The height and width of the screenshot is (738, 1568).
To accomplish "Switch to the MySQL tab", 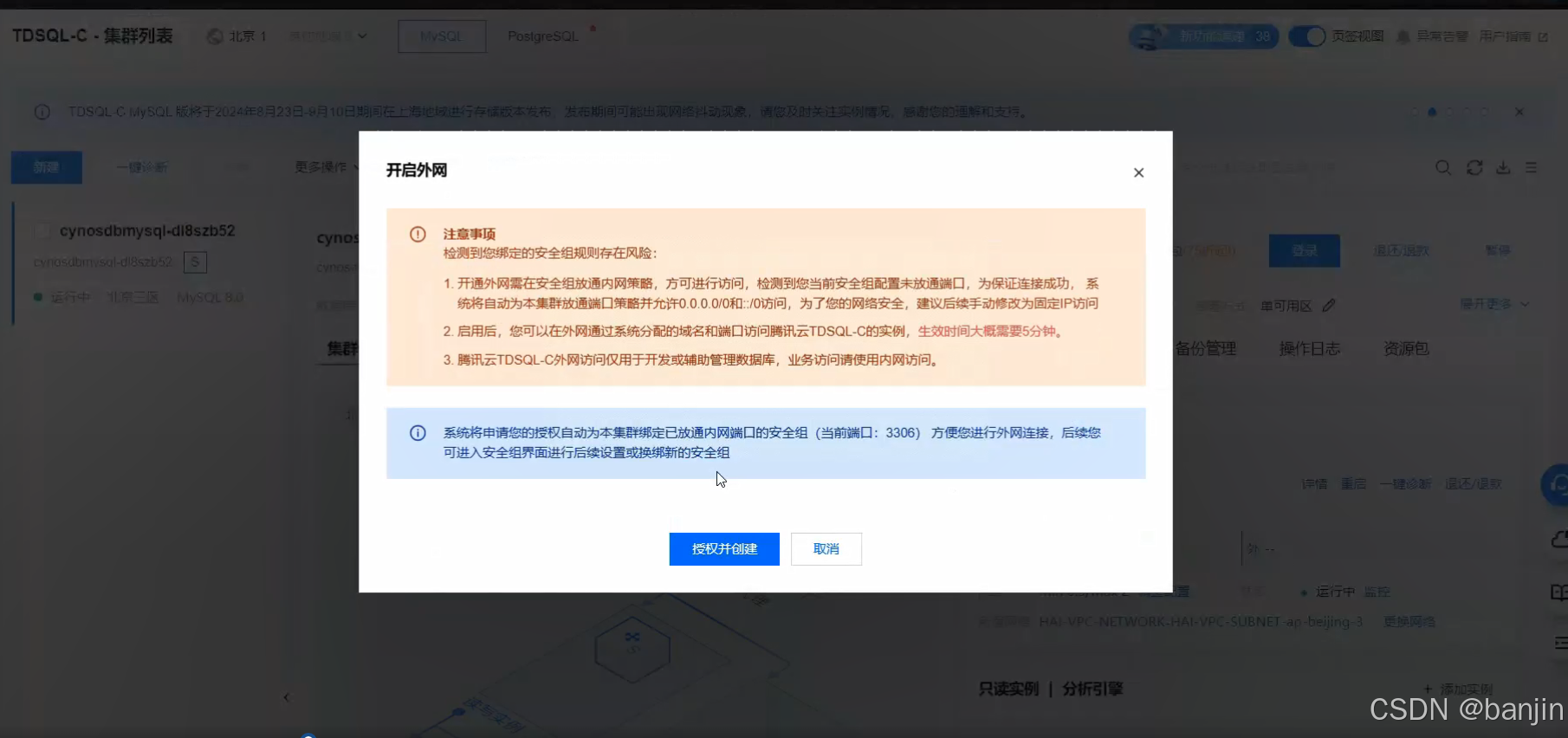I will click(x=442, y=36).
